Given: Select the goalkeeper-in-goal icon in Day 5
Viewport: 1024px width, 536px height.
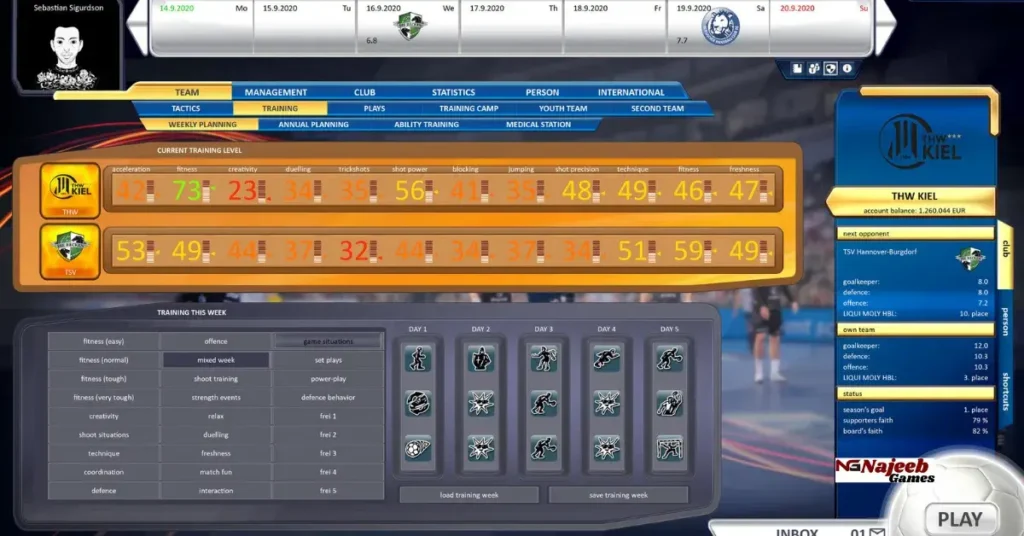Looking at the screenshot, I should (x=669, y=449).
